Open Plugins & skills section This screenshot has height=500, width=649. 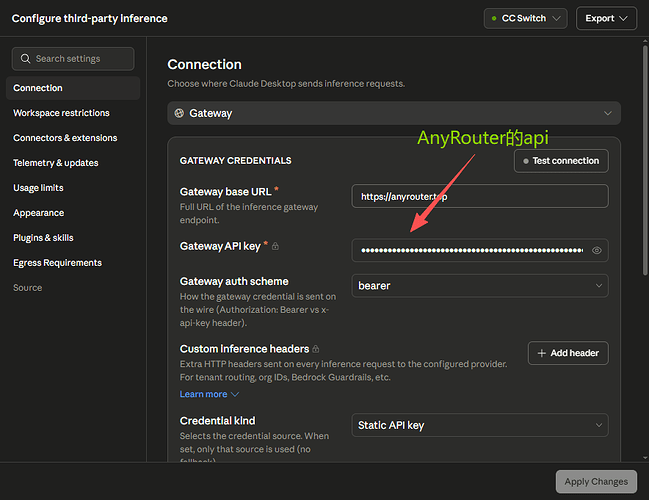(43, 238)
